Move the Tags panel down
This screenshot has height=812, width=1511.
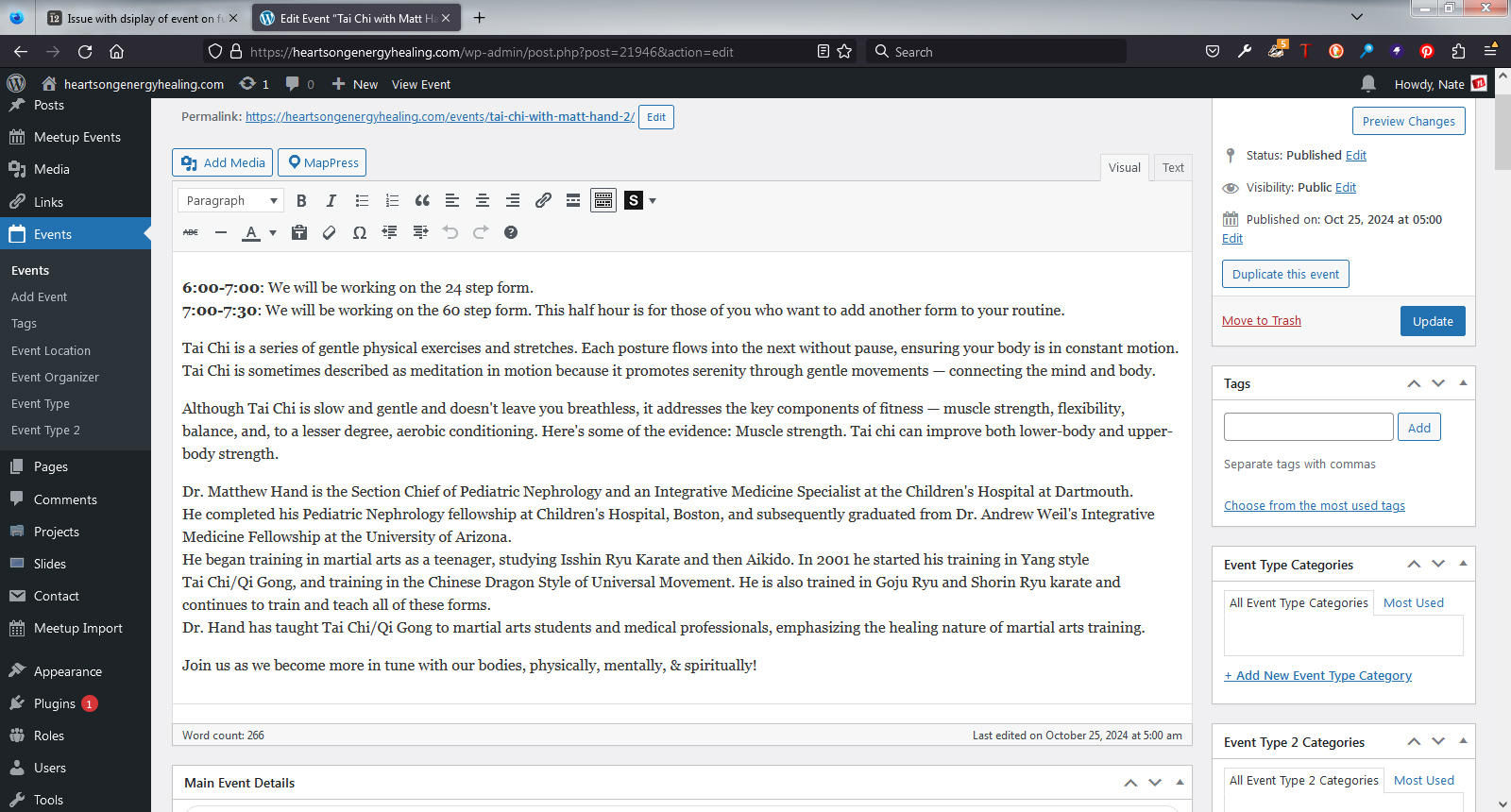tap(1438, 383)
